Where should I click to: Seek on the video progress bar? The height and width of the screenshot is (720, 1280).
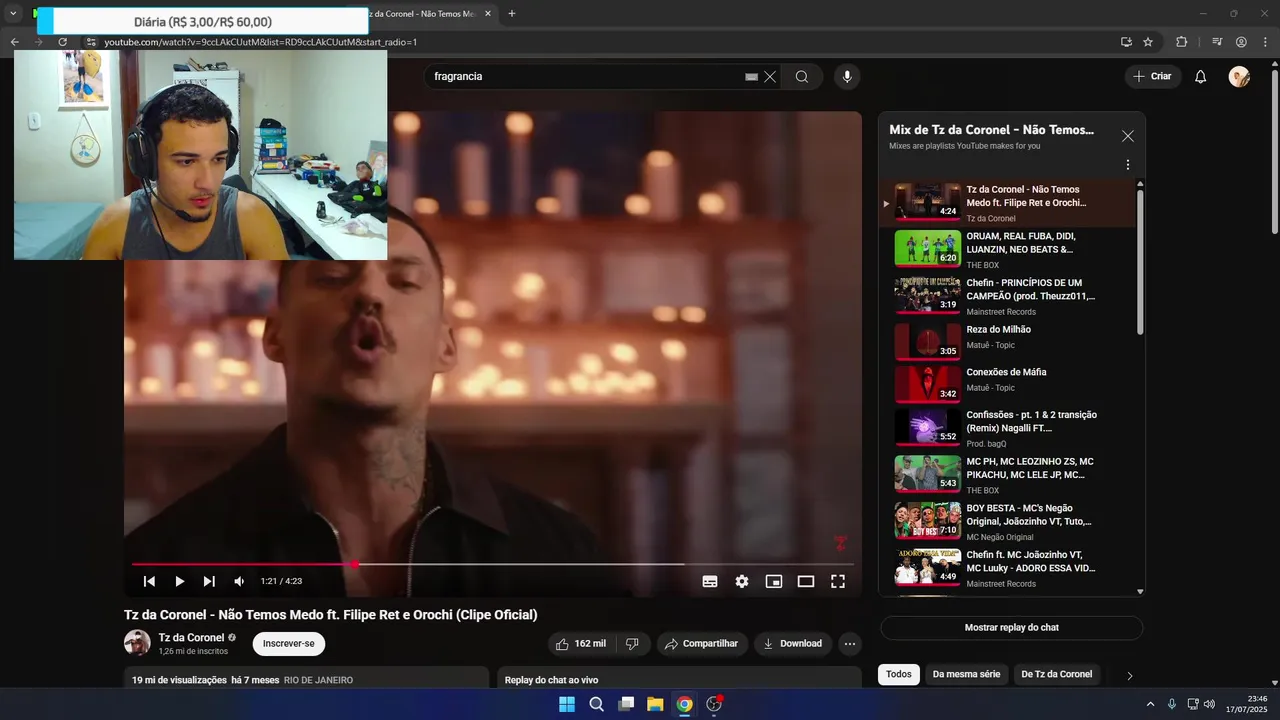click(x=492, y=564)
